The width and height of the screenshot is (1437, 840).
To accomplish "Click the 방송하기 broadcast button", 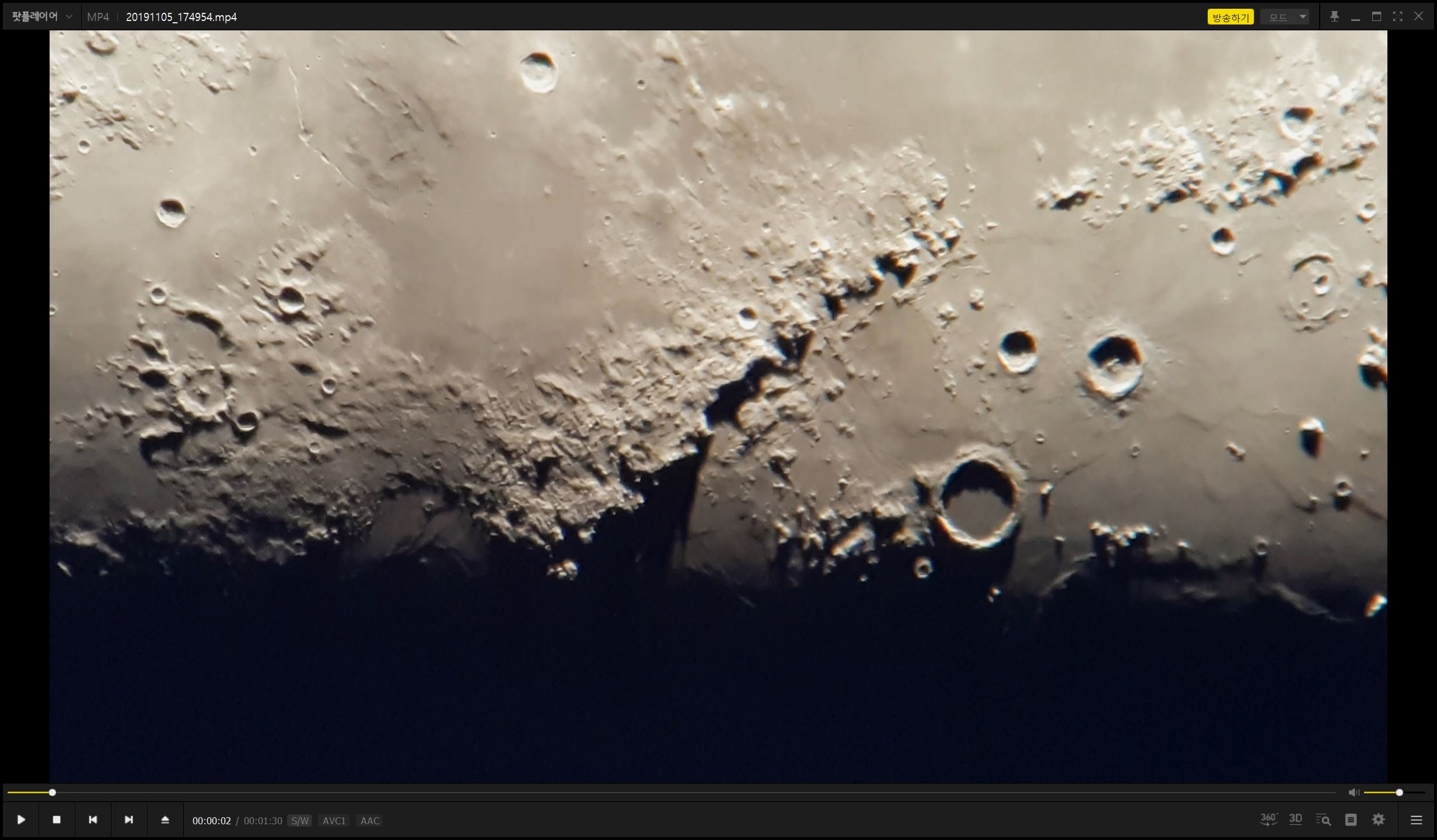I will pyautogui.click(x=1230, y=17).
